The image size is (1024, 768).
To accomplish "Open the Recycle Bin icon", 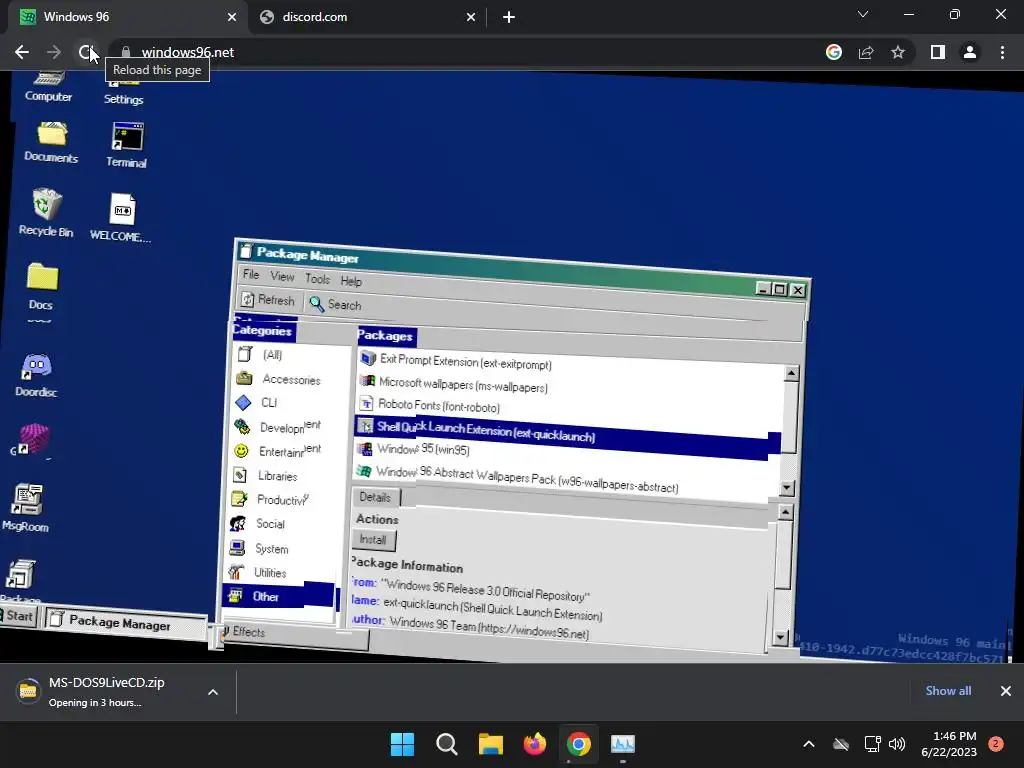I will point(46,212).
